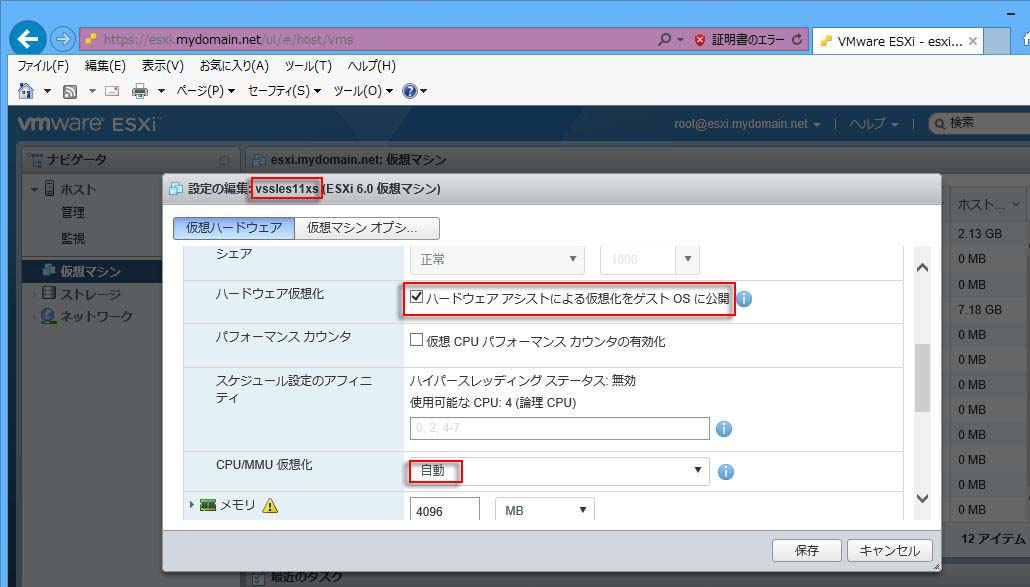
Task: Click the CPU affinity input field
Action: [560, 428]
